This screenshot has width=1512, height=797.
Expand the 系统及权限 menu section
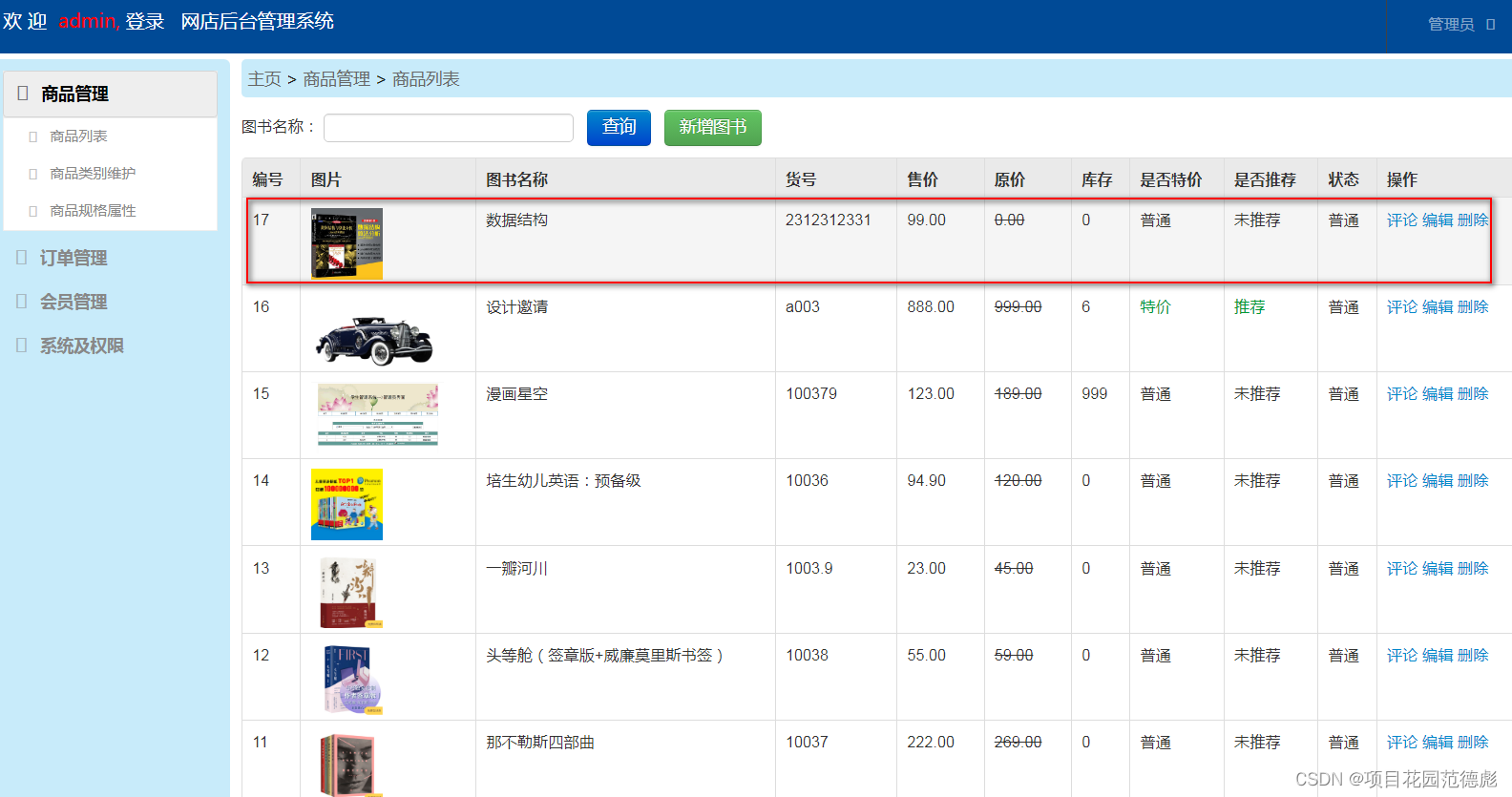[82, 346]
